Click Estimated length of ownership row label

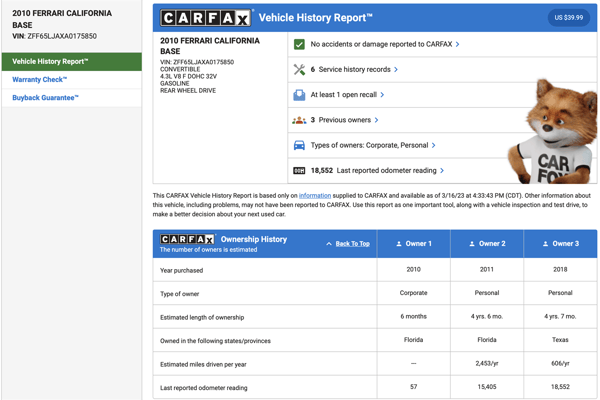click(202, 317)
